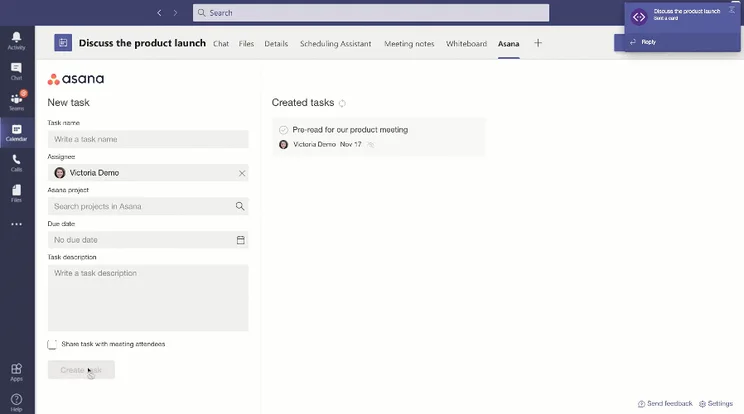Click the meeting title Discuss the product launch
Screen dimensions: 744x414
pyautogui.click(x=142, y=43)
